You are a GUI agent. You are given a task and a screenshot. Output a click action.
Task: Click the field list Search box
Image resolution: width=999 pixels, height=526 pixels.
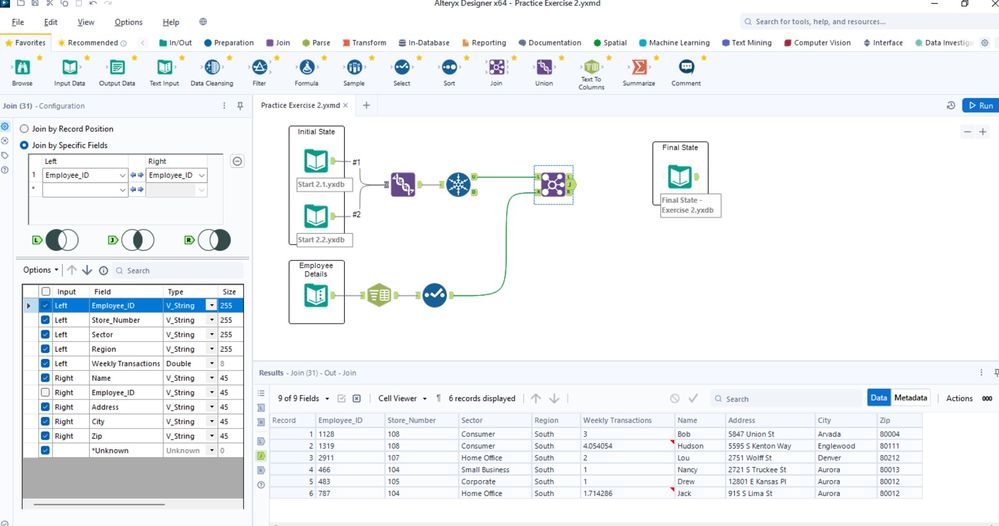click(x=178, y=270)
